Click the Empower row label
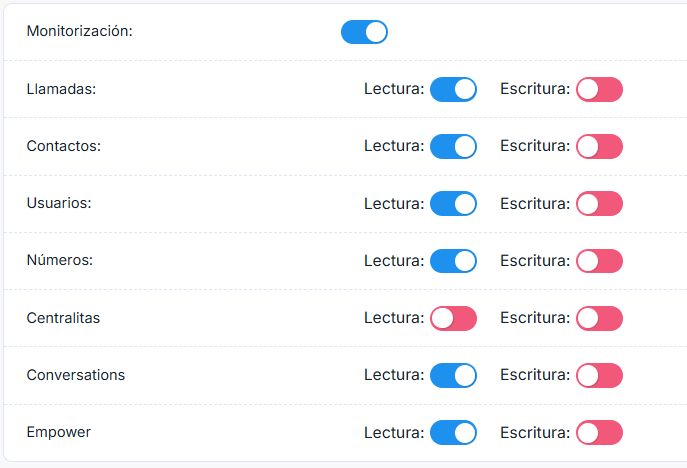This screenshot has width=687, height=468. pos(58,432)
